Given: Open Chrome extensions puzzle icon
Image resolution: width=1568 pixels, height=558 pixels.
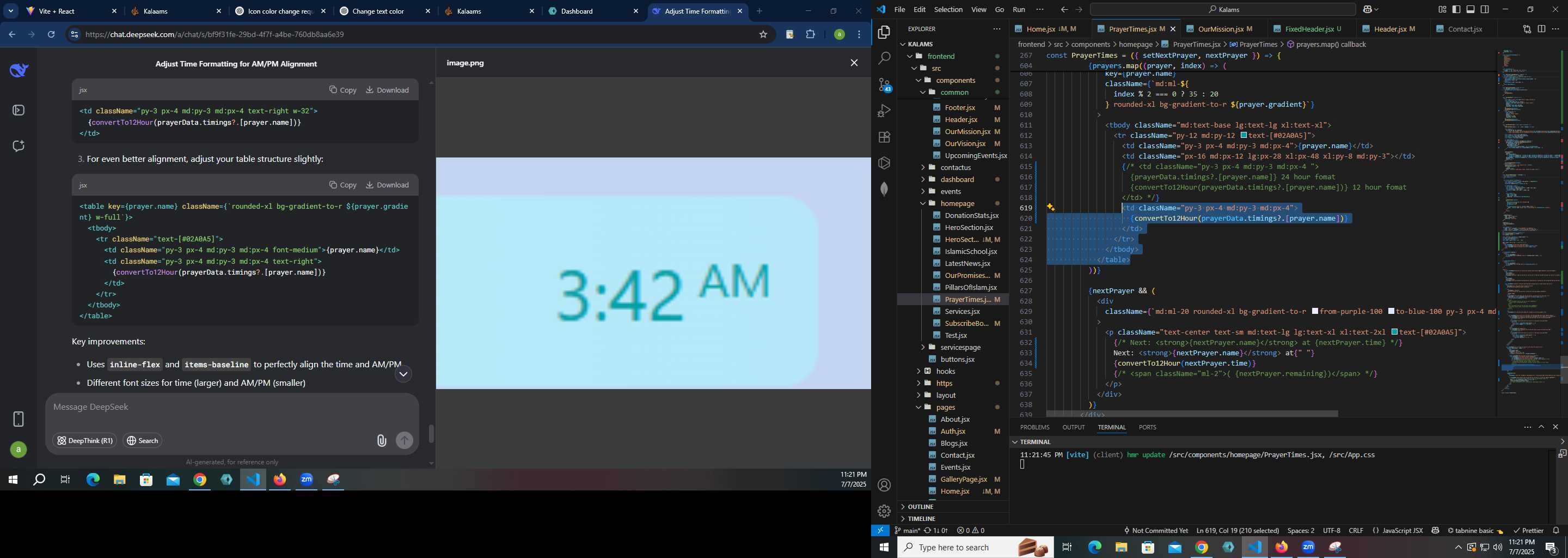Looking at the screenshot, I should [x=810, y=35].
